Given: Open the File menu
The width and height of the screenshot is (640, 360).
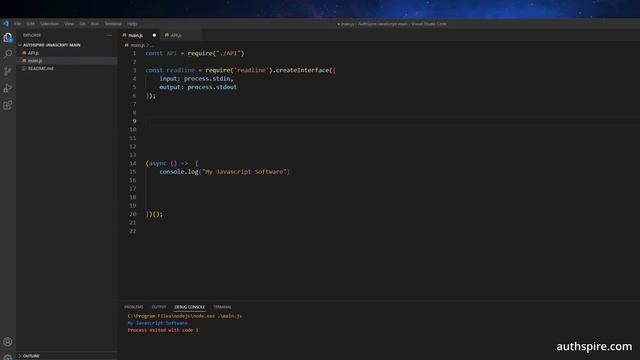Looking at the screenshot, I should click(x=18, y=24).
